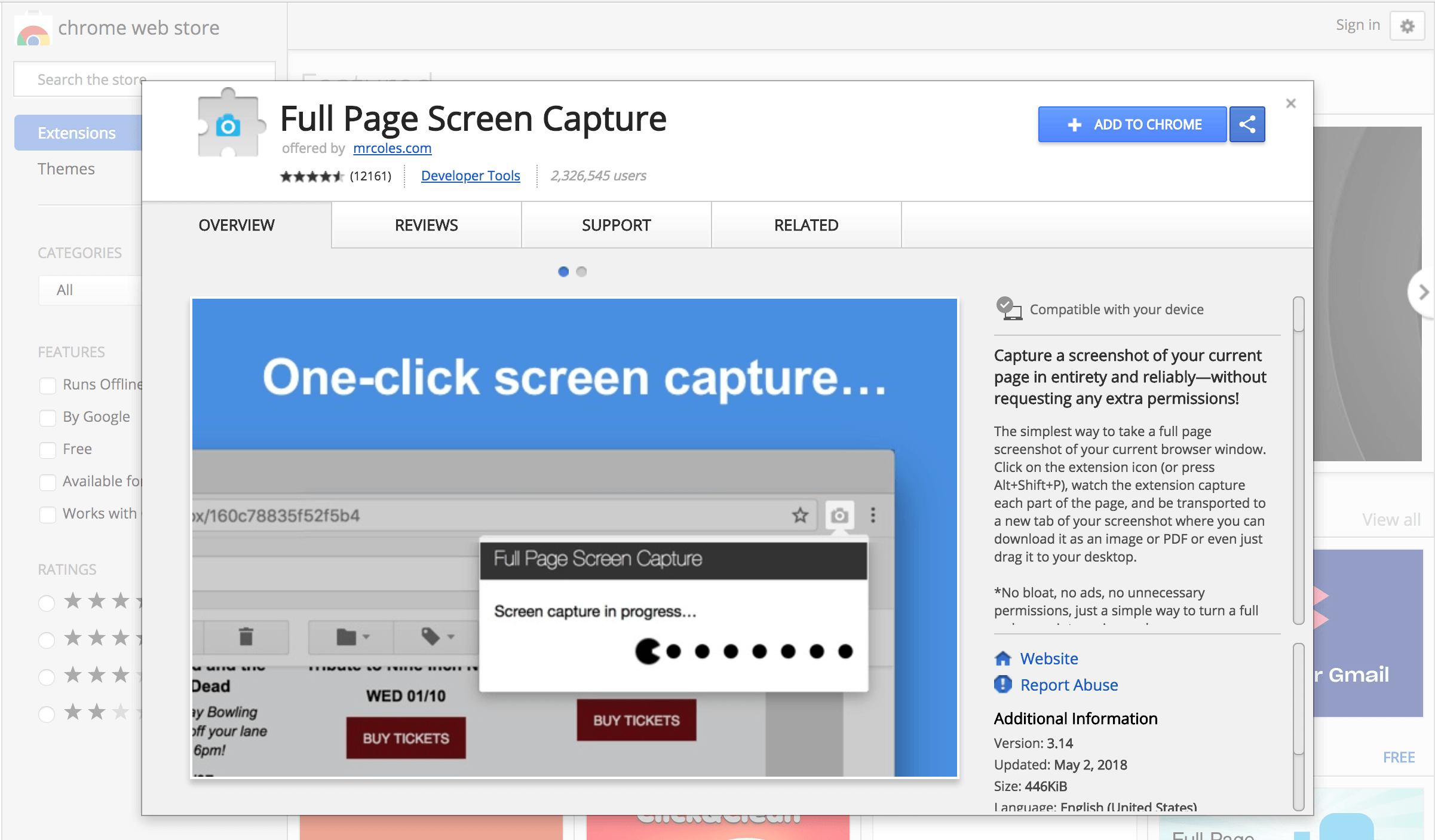Open the All categories dropdown

(90, 290)
